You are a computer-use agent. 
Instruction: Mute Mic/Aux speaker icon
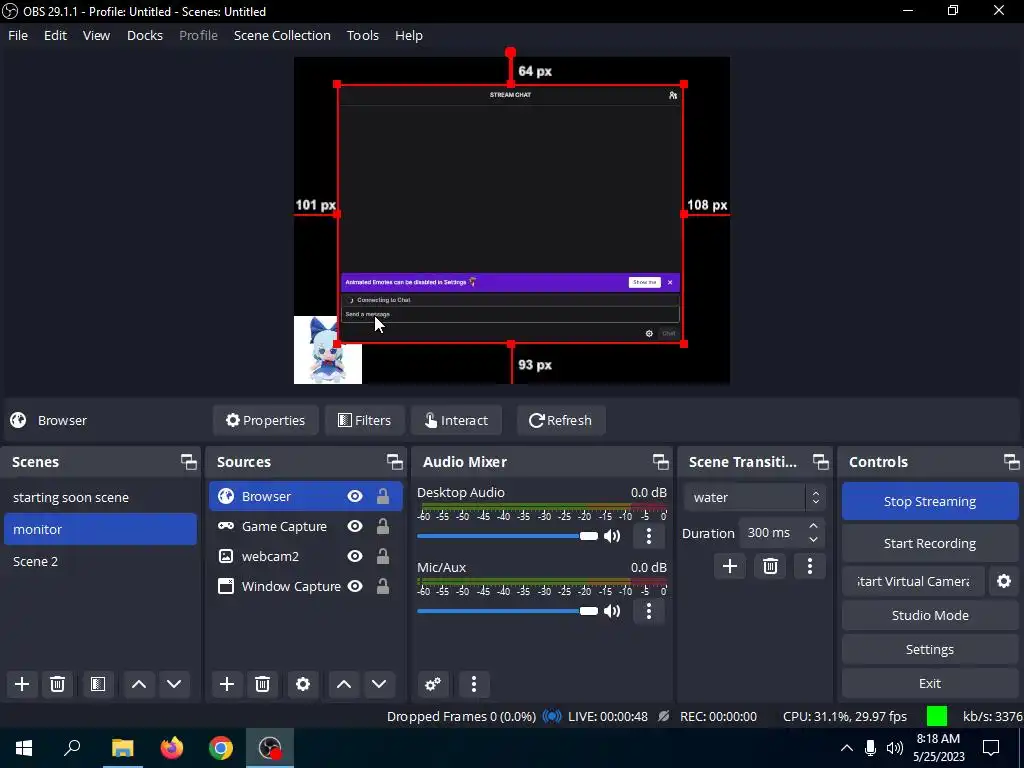click(x=612, y=611)
